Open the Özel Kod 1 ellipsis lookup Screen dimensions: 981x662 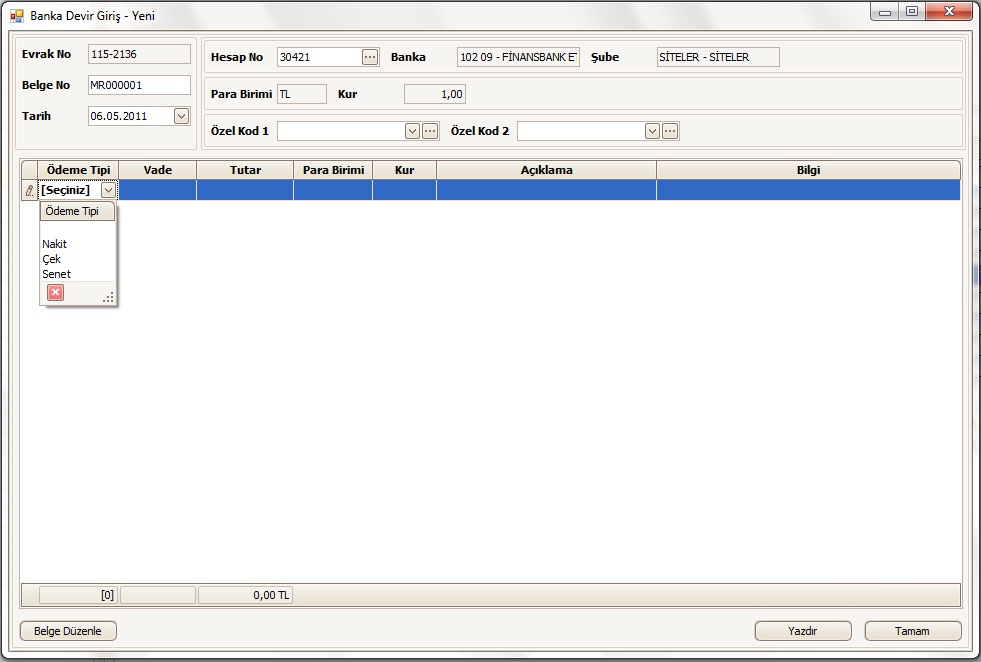(430, 131)
